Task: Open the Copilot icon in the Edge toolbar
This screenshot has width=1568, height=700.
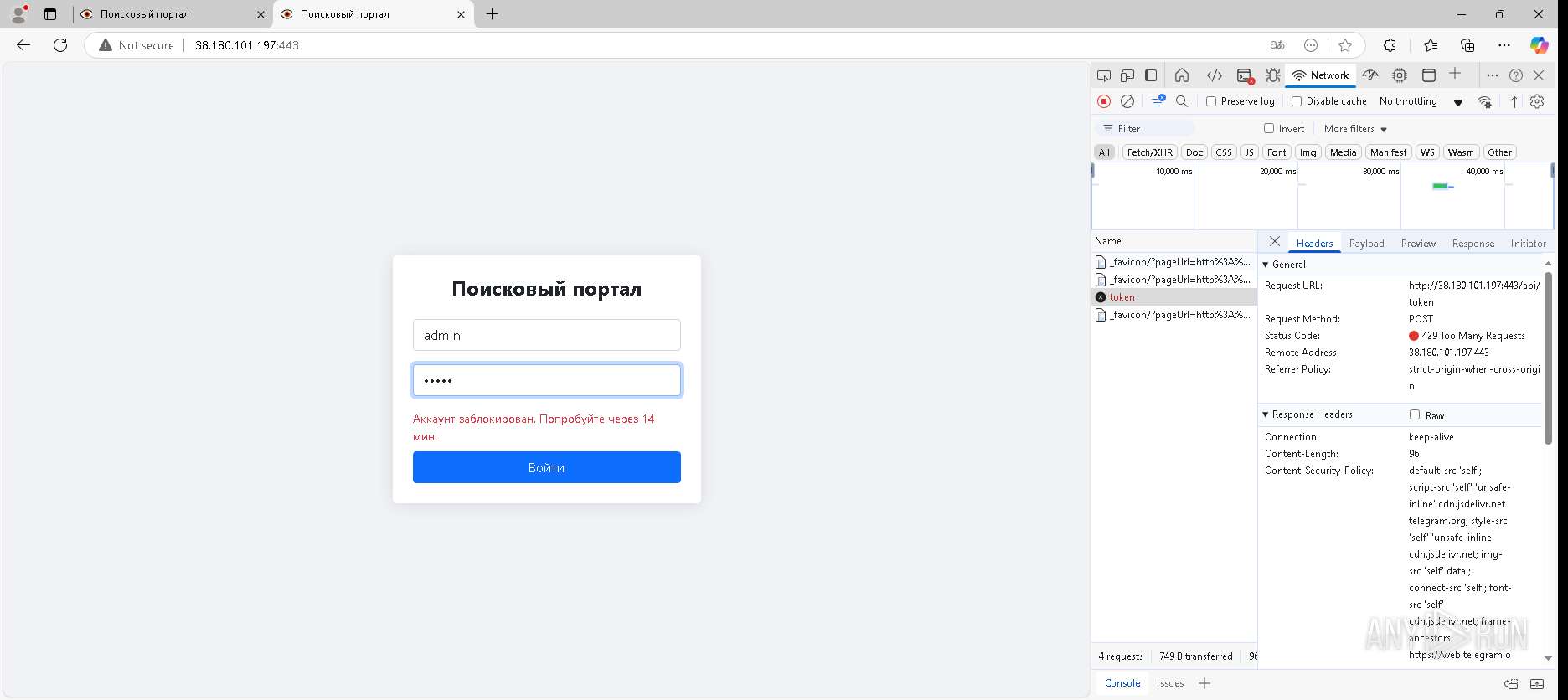Action: (x=1539, y=45)
